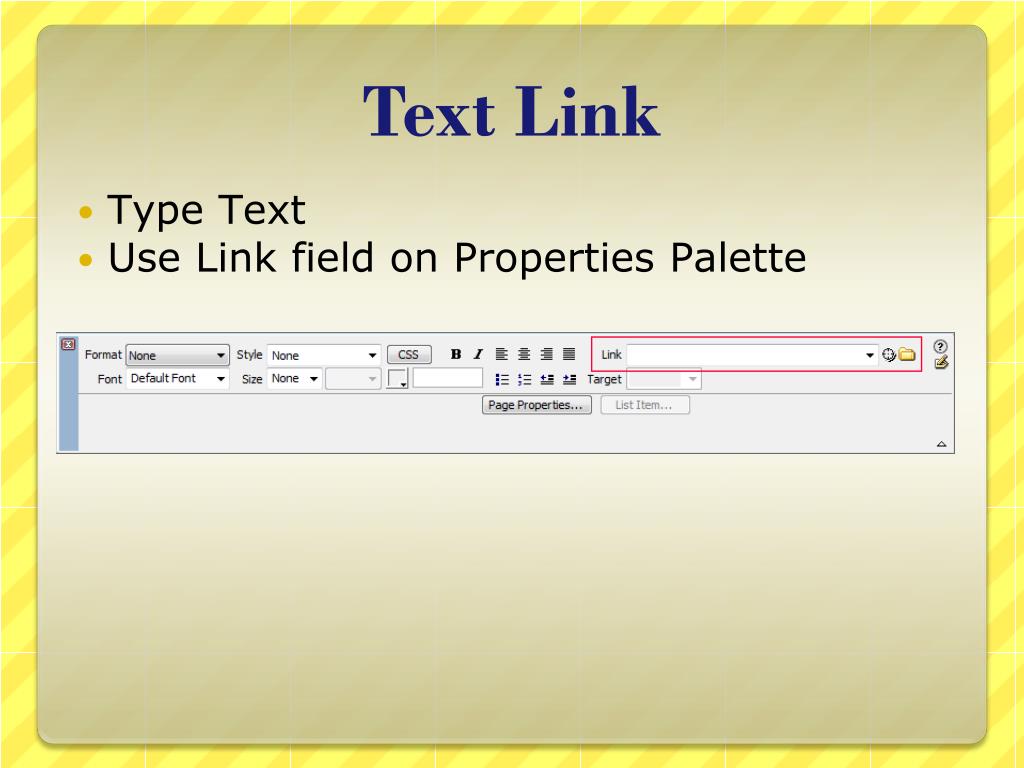1024x768 pixels.
Task: Open the disabled size units dropdown
Action: tap(353, 379)
